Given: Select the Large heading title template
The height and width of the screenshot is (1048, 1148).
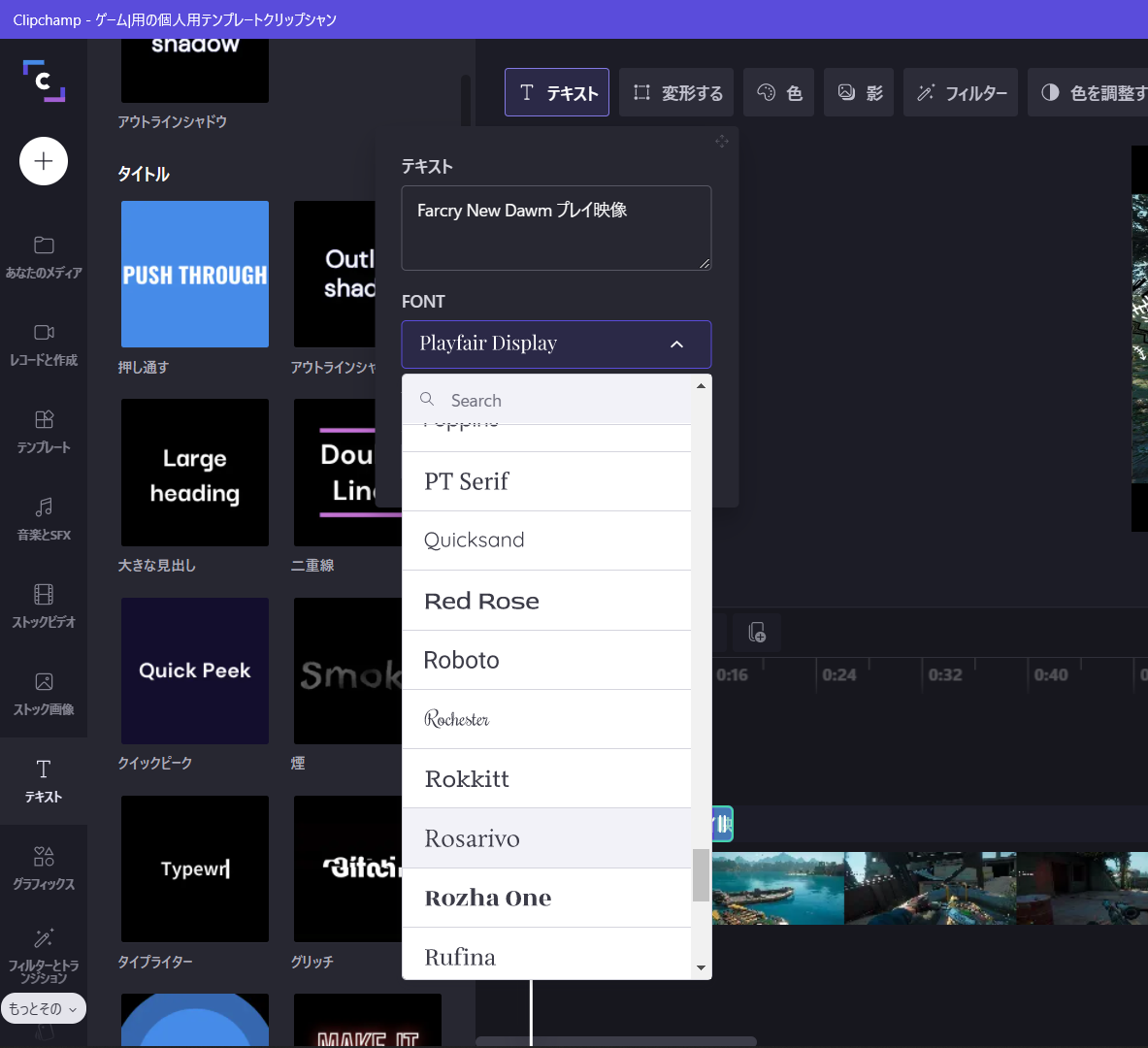Looking at the screenshot, I should tap(195, 473).
